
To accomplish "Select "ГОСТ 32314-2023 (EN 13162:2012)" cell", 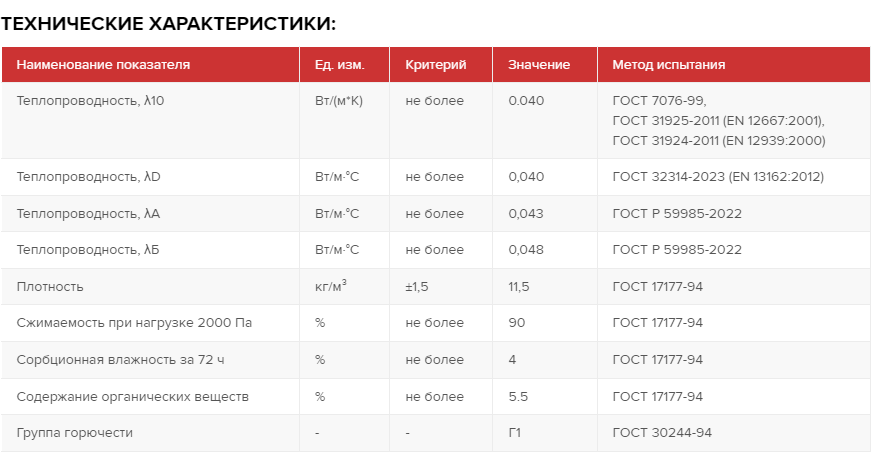I will click(717, 177).
